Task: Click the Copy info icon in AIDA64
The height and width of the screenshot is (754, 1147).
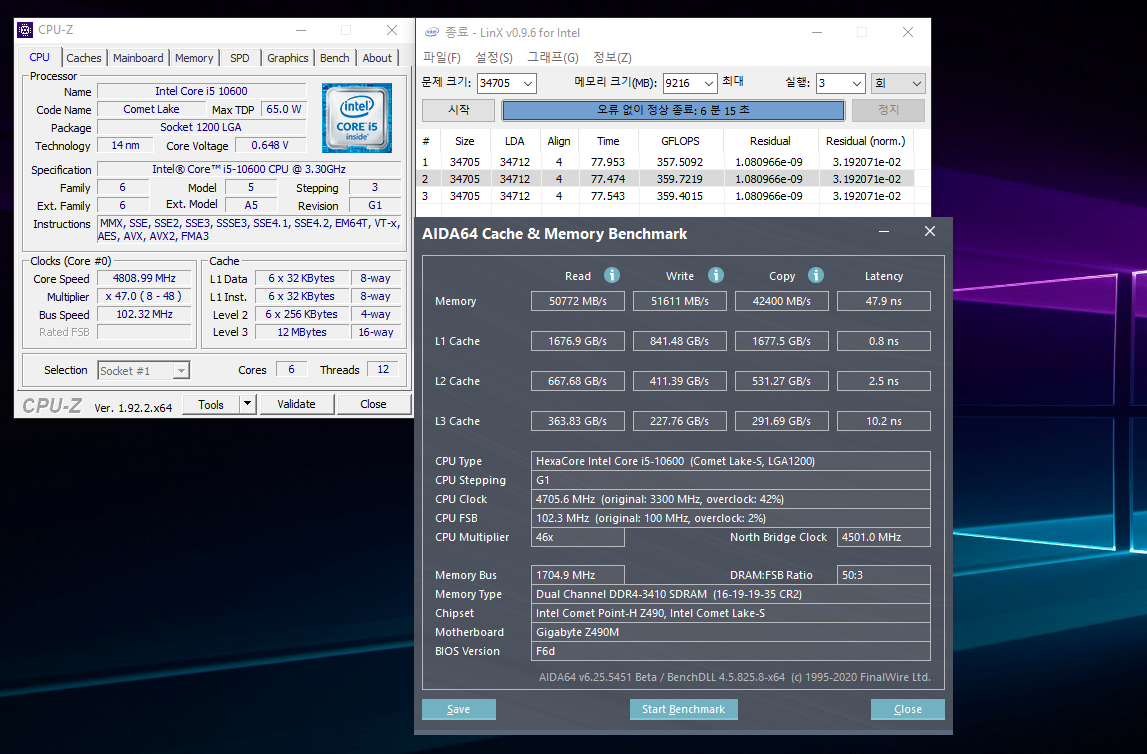Action: pyautogui.click(x=816, y=275)
